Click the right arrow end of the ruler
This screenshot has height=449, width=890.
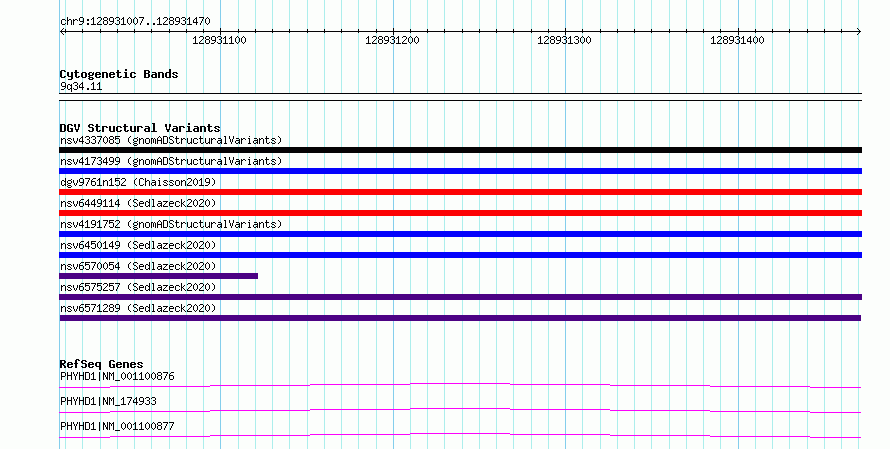[x=859, y=32]
